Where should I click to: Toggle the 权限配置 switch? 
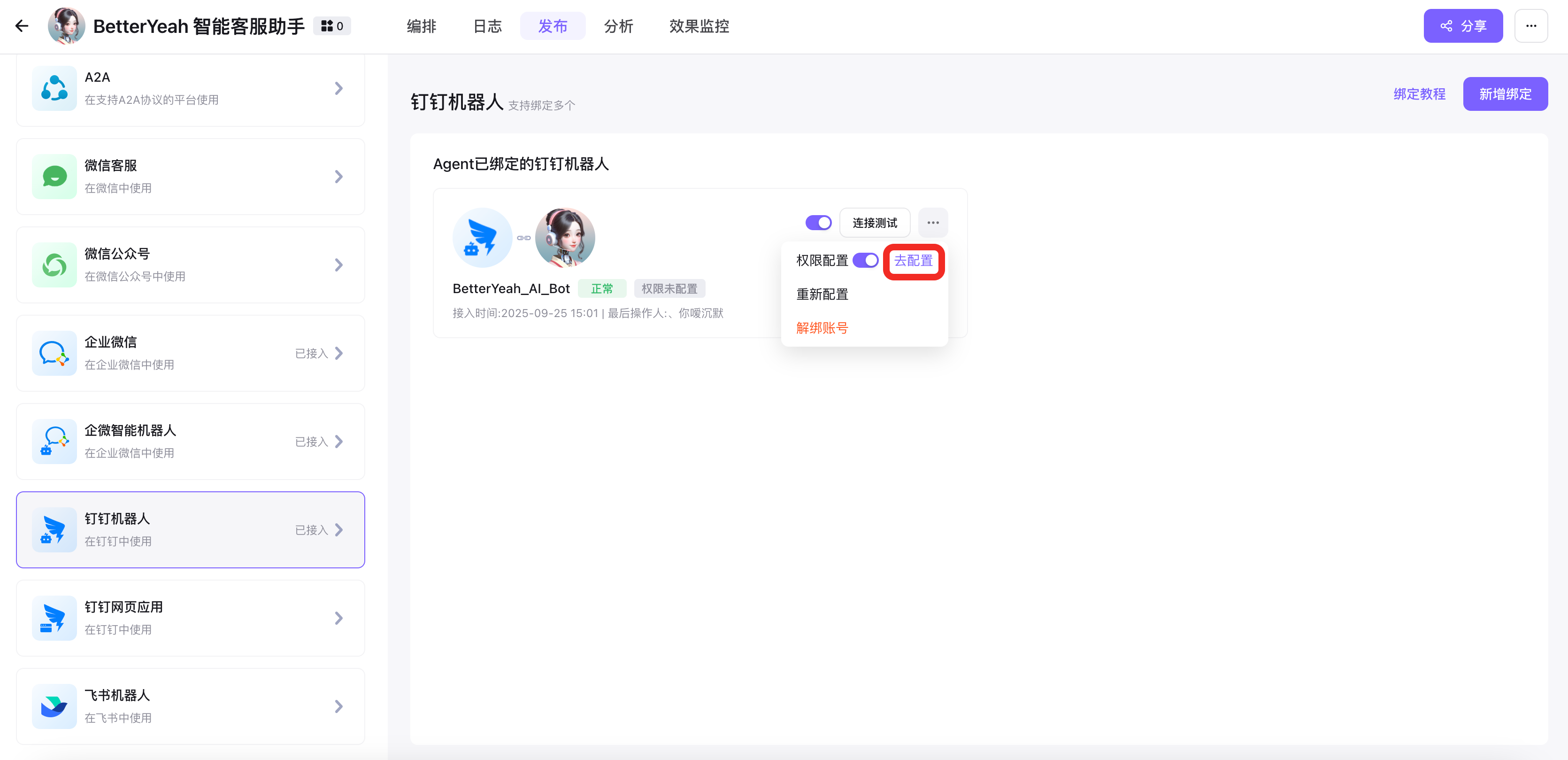(865, 261)
